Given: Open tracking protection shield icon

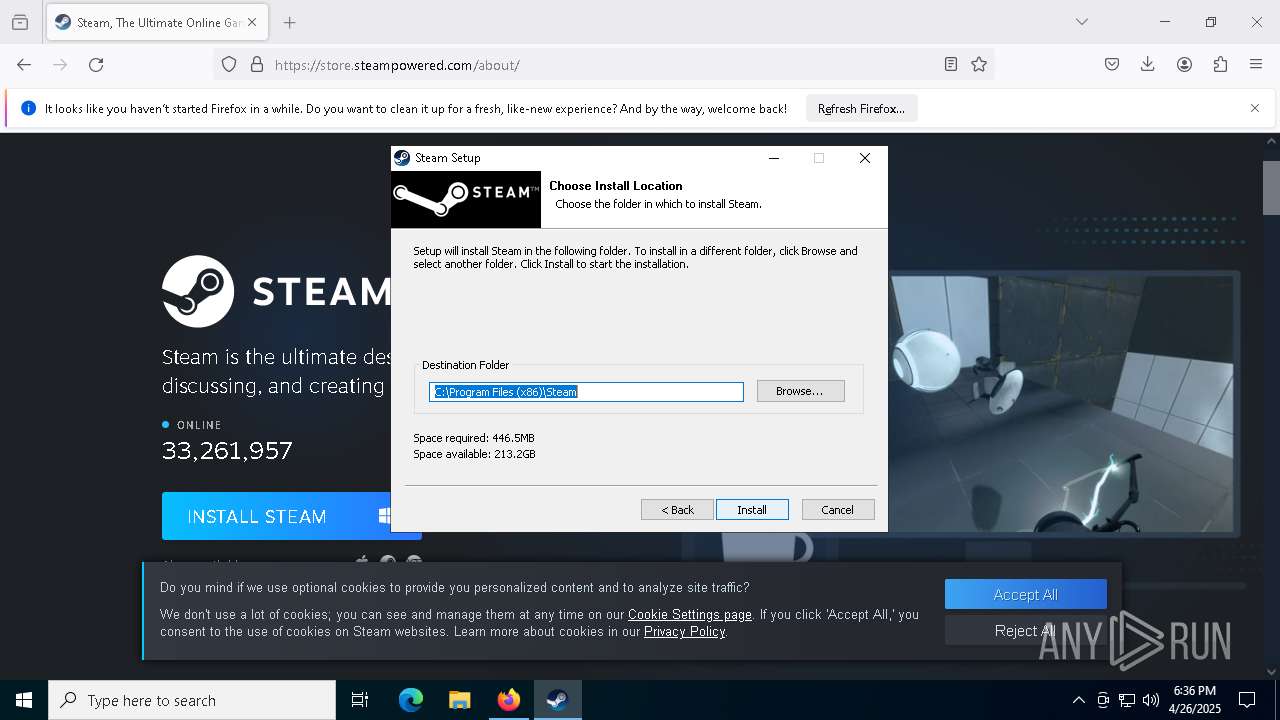Looking at the screenshot, I should point(229,64).
